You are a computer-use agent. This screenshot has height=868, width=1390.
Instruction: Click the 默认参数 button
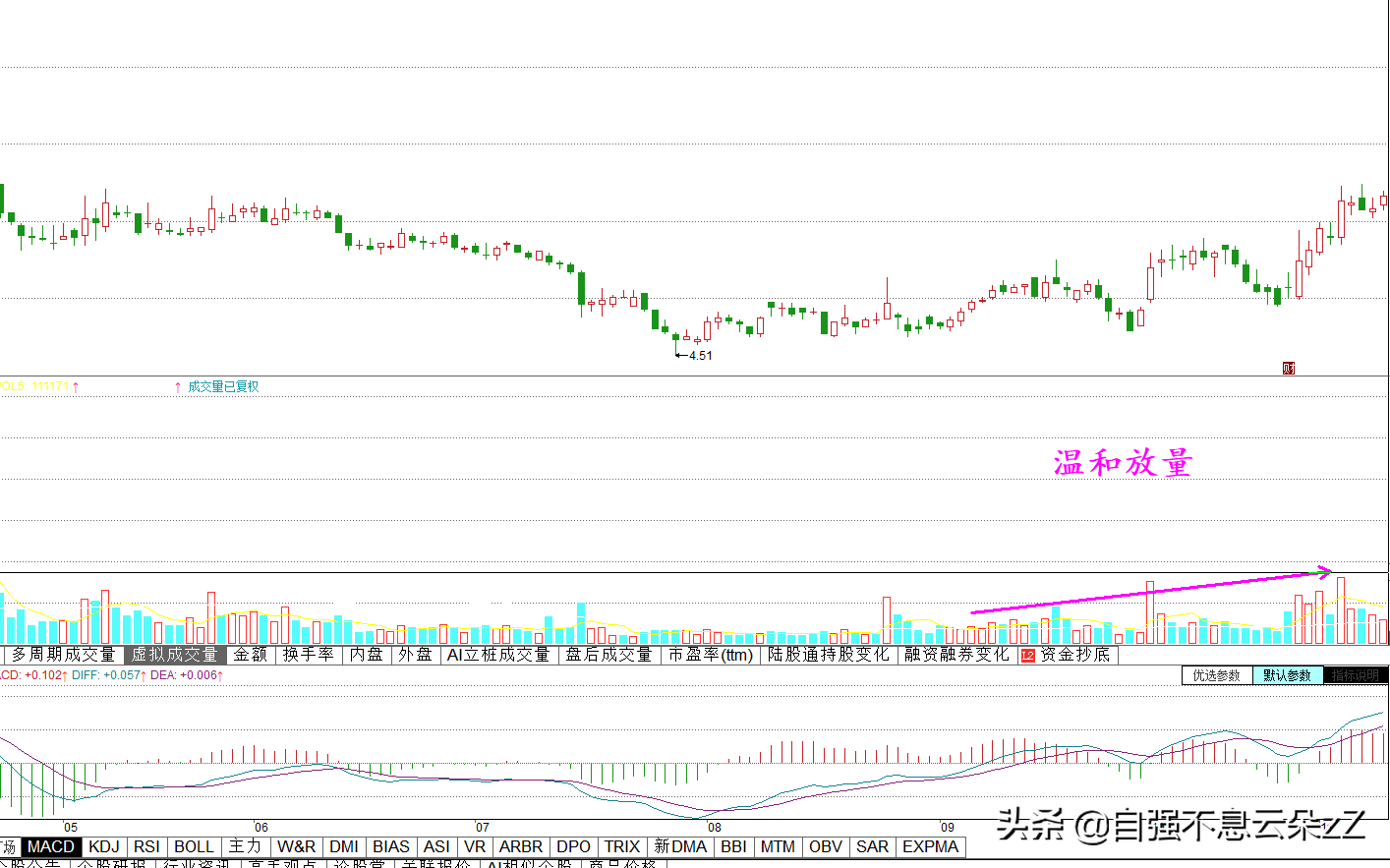point(1287,675)
